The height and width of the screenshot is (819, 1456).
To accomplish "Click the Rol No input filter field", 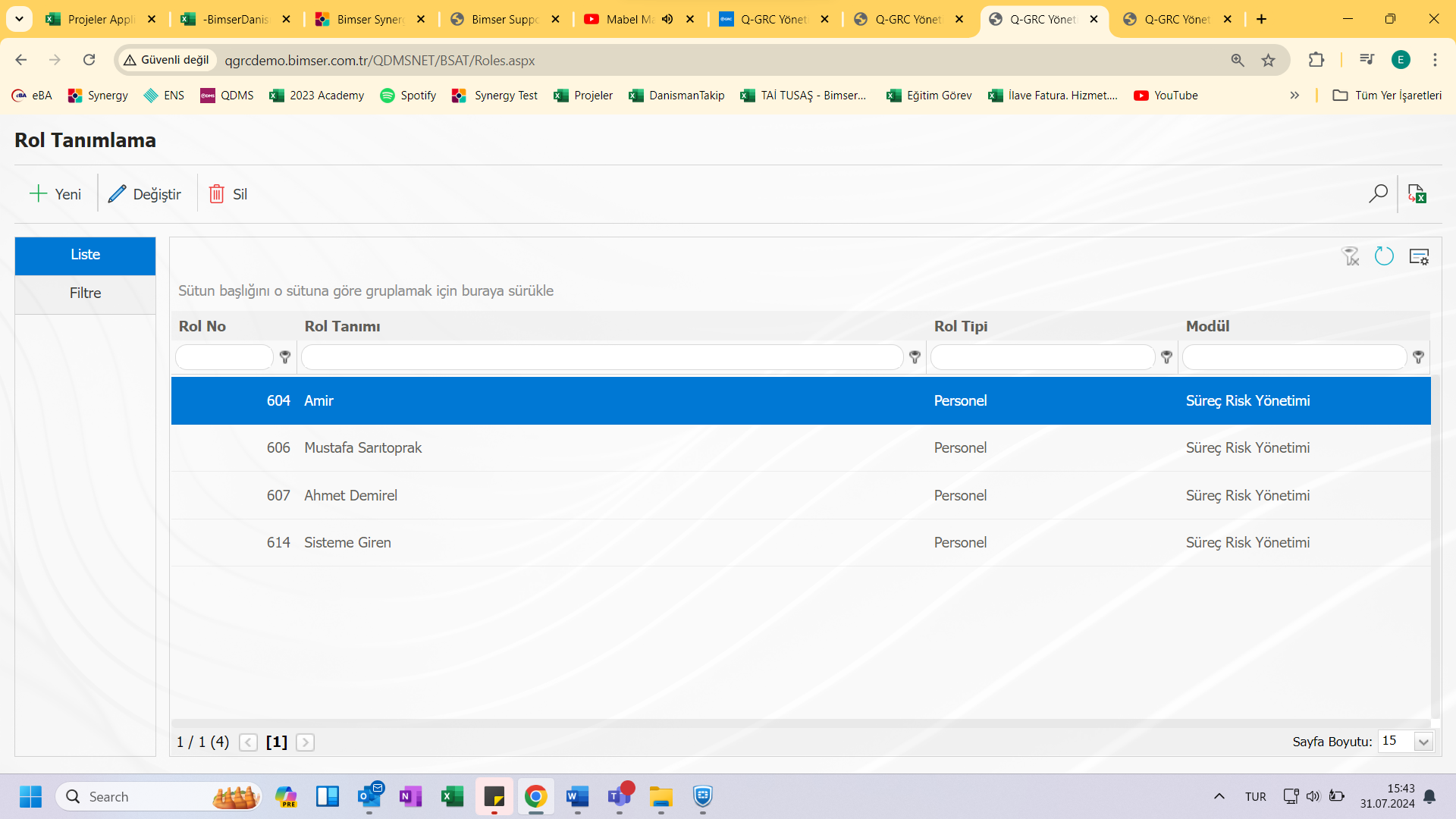I will coord(225,357).
